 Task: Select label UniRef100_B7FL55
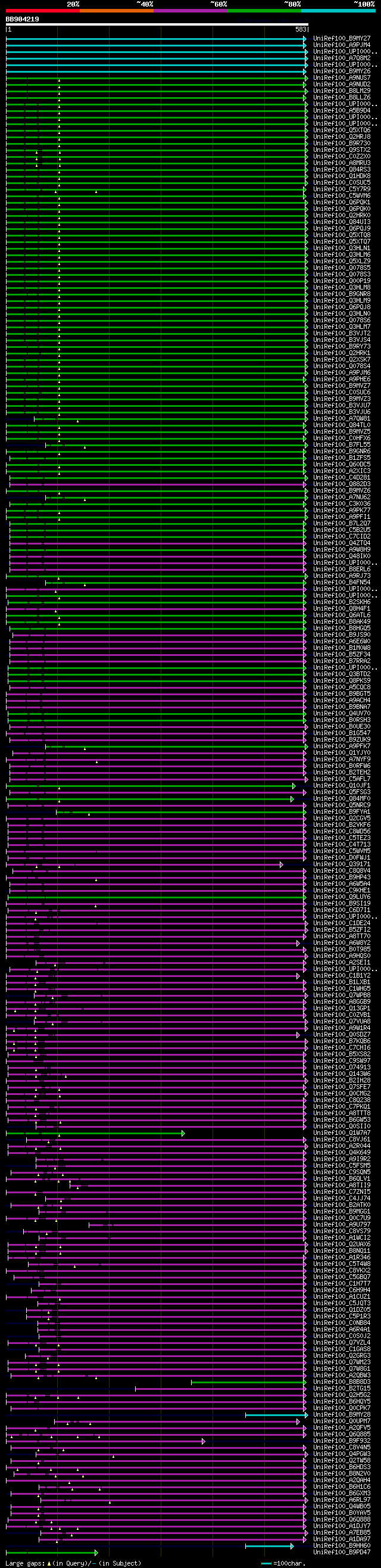click(x=342, y=445)
